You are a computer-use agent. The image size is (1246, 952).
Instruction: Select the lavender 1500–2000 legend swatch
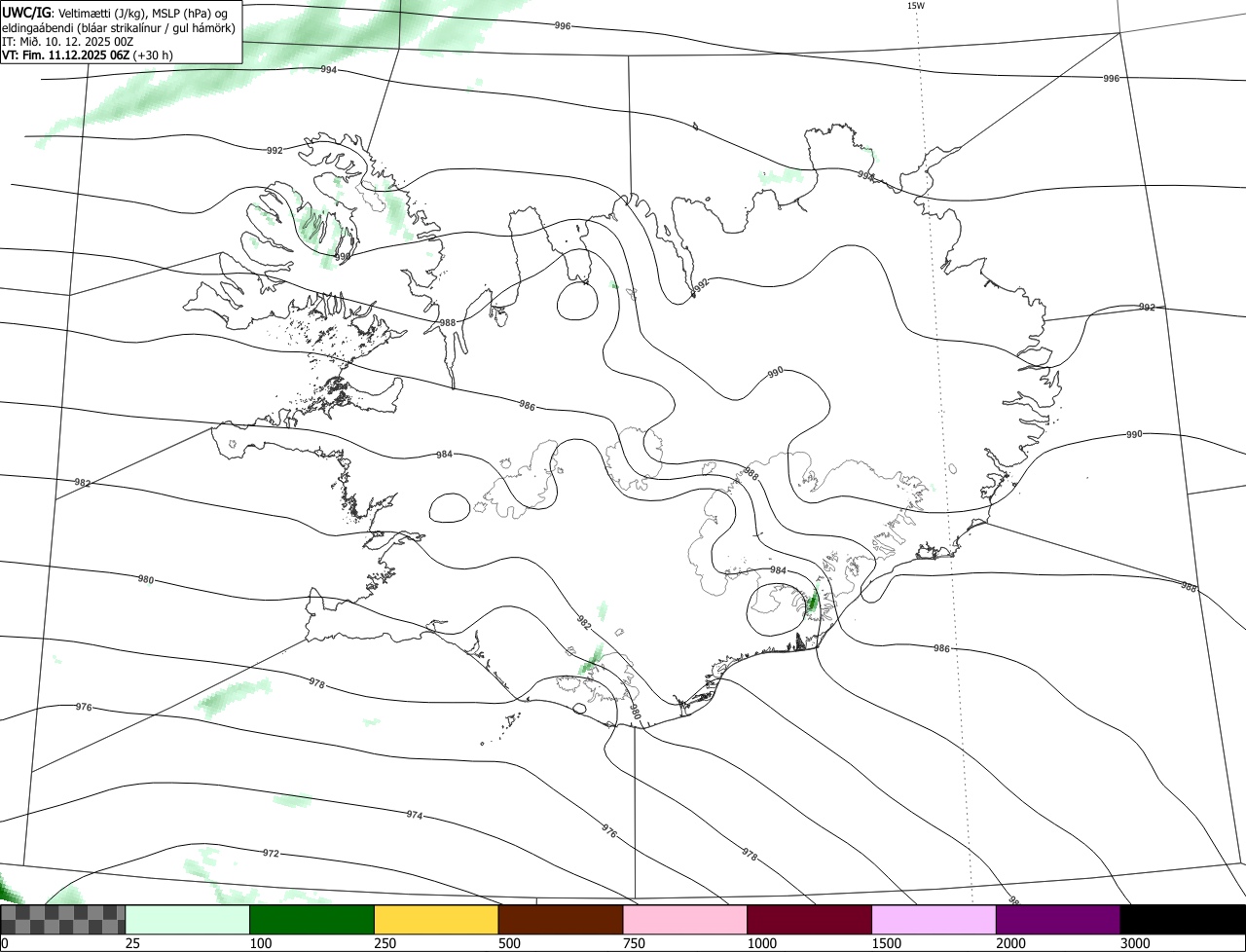[934, 920]
